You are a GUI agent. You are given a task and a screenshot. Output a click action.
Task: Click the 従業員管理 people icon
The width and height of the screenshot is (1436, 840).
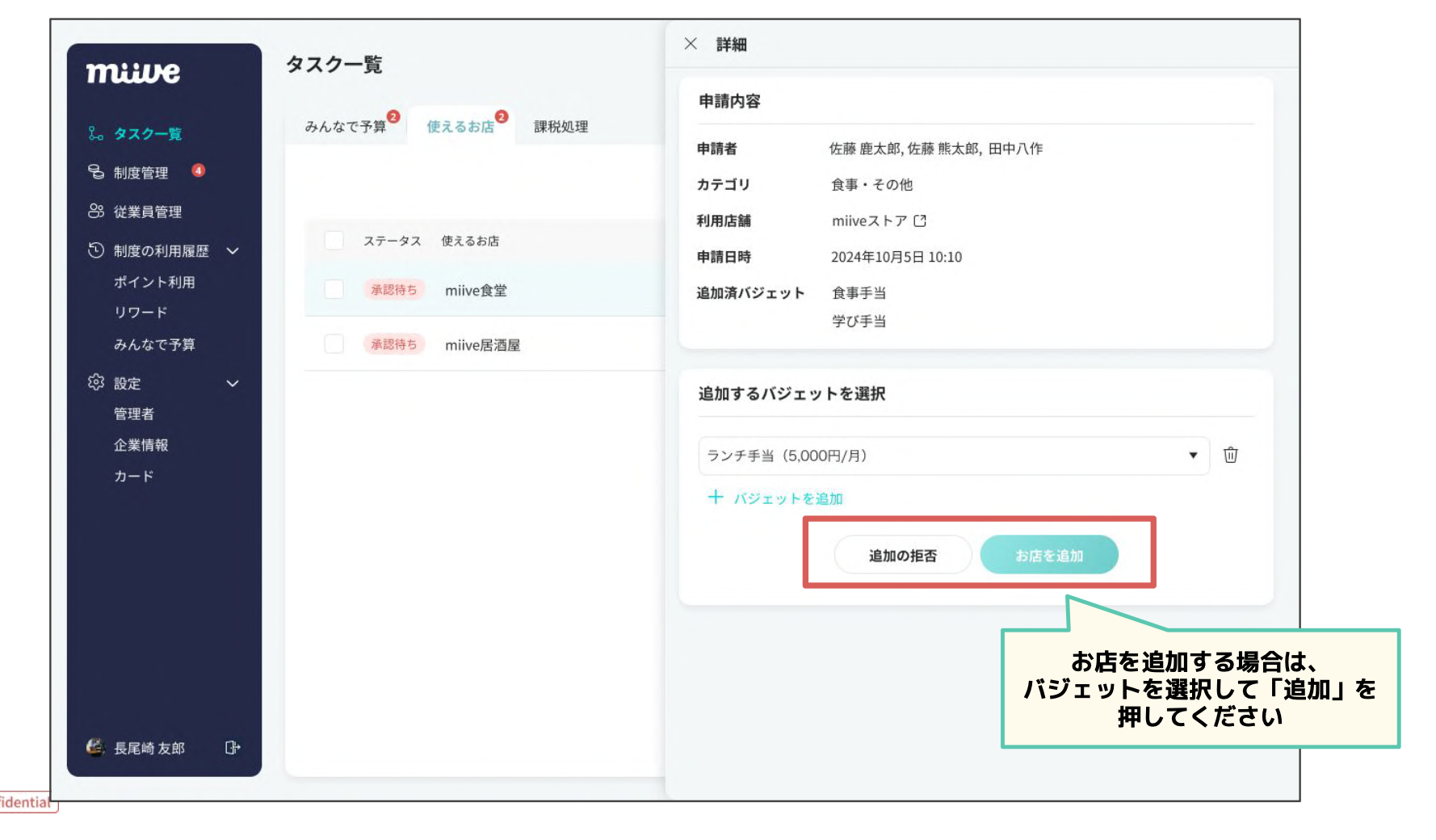pyautogui.click(x=96, y=212)
